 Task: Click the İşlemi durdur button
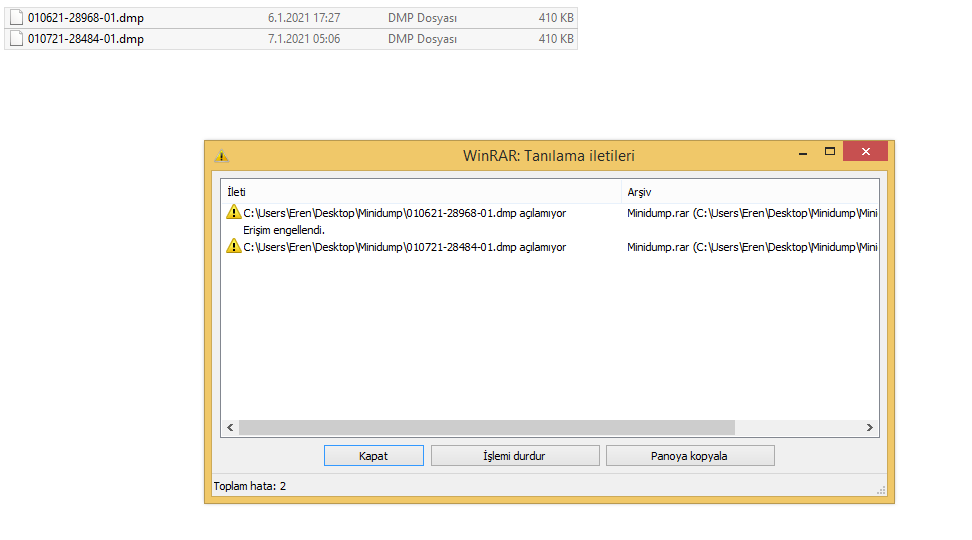515,456
